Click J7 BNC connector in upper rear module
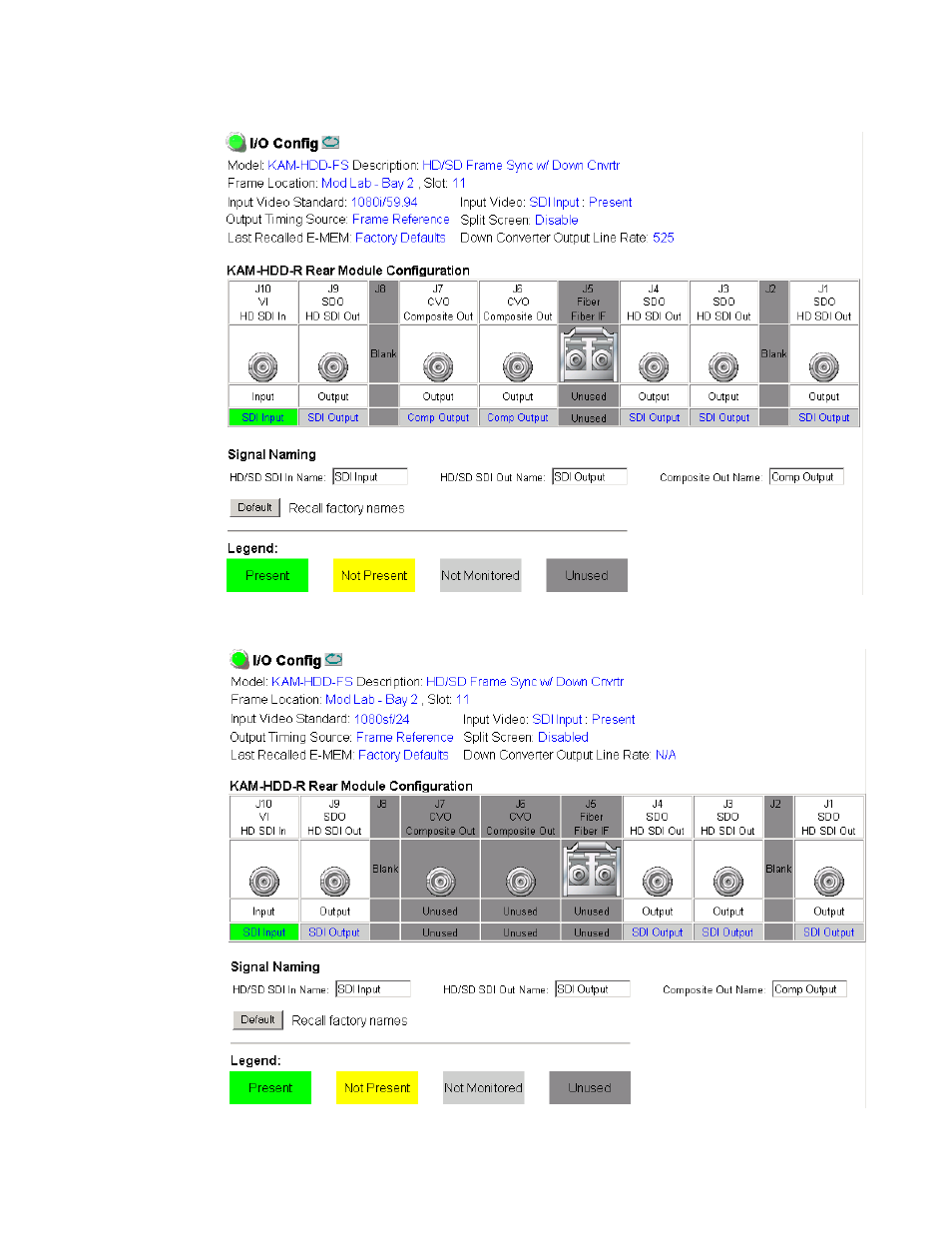 point(438,367)
